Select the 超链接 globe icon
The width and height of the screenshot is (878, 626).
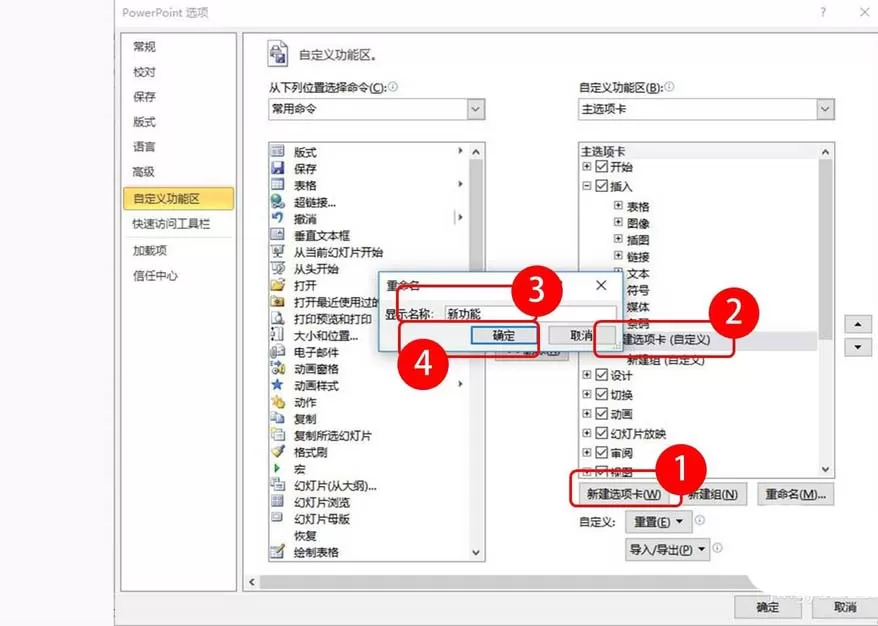278,201
